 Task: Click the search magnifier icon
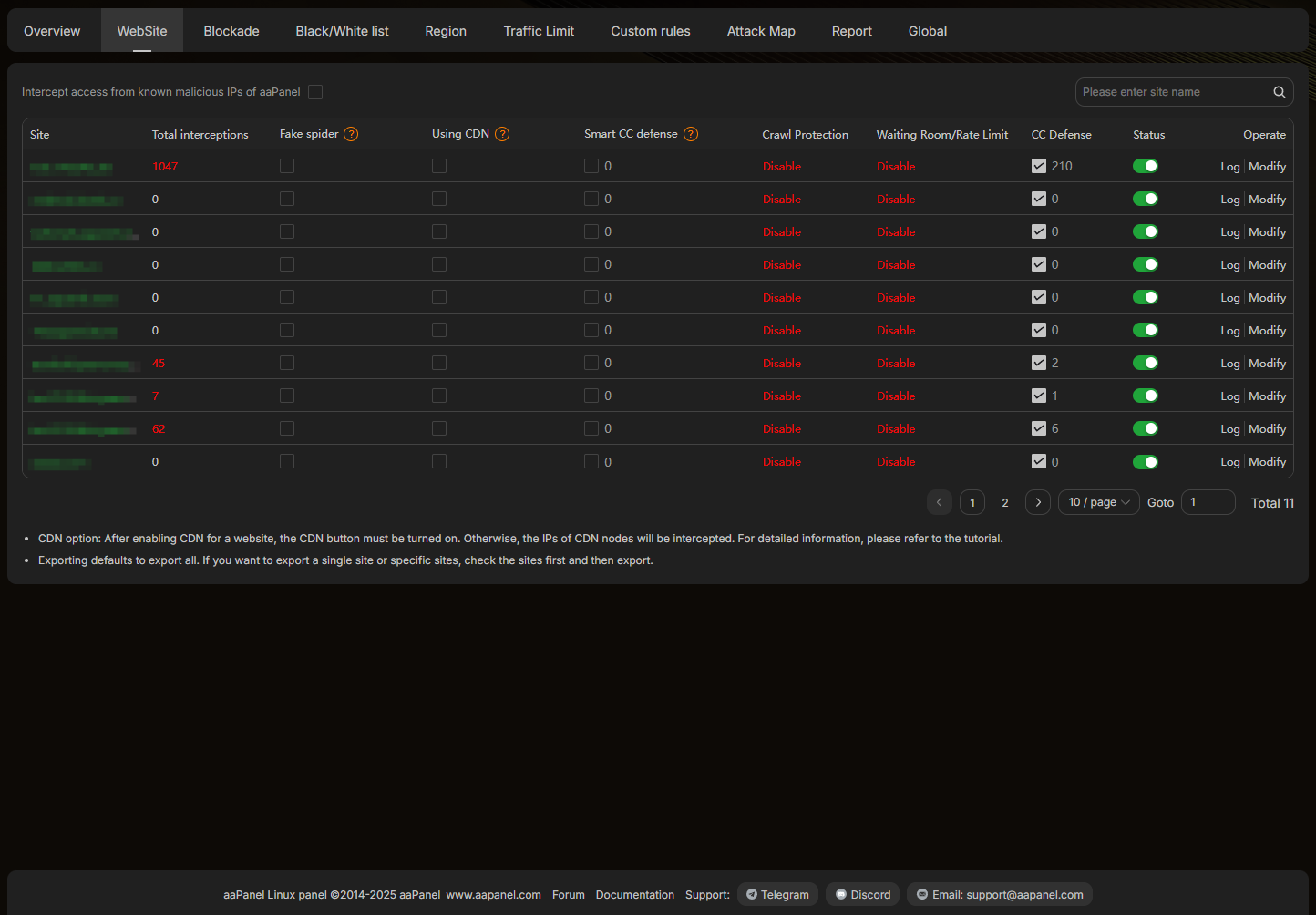[1279, 92]
